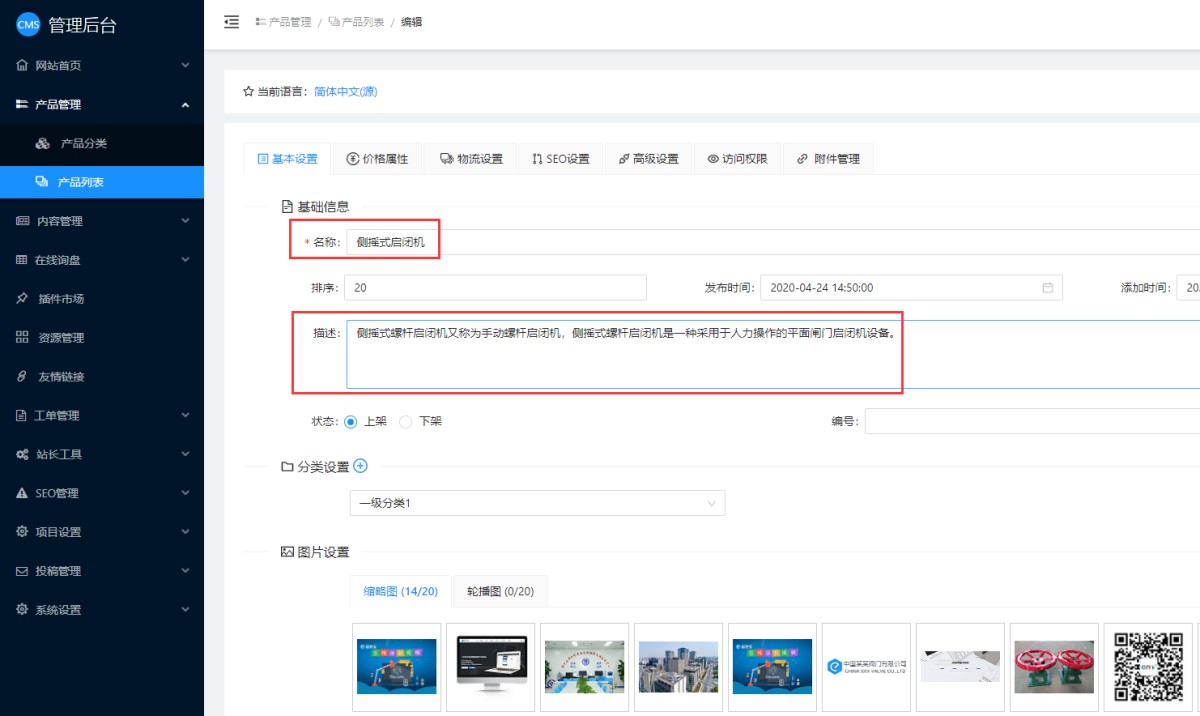Image resolution: width=1200 pixels, height=716 pixels.
Task: Open the 一级分类1 dropdown
Action: coord(537,503)
